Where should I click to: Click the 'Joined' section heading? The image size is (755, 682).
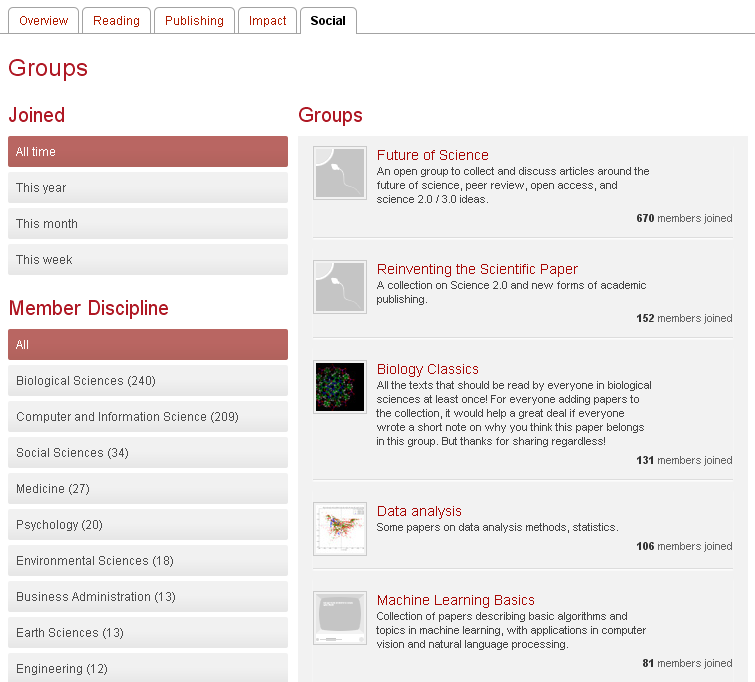[x=37, y=115]
